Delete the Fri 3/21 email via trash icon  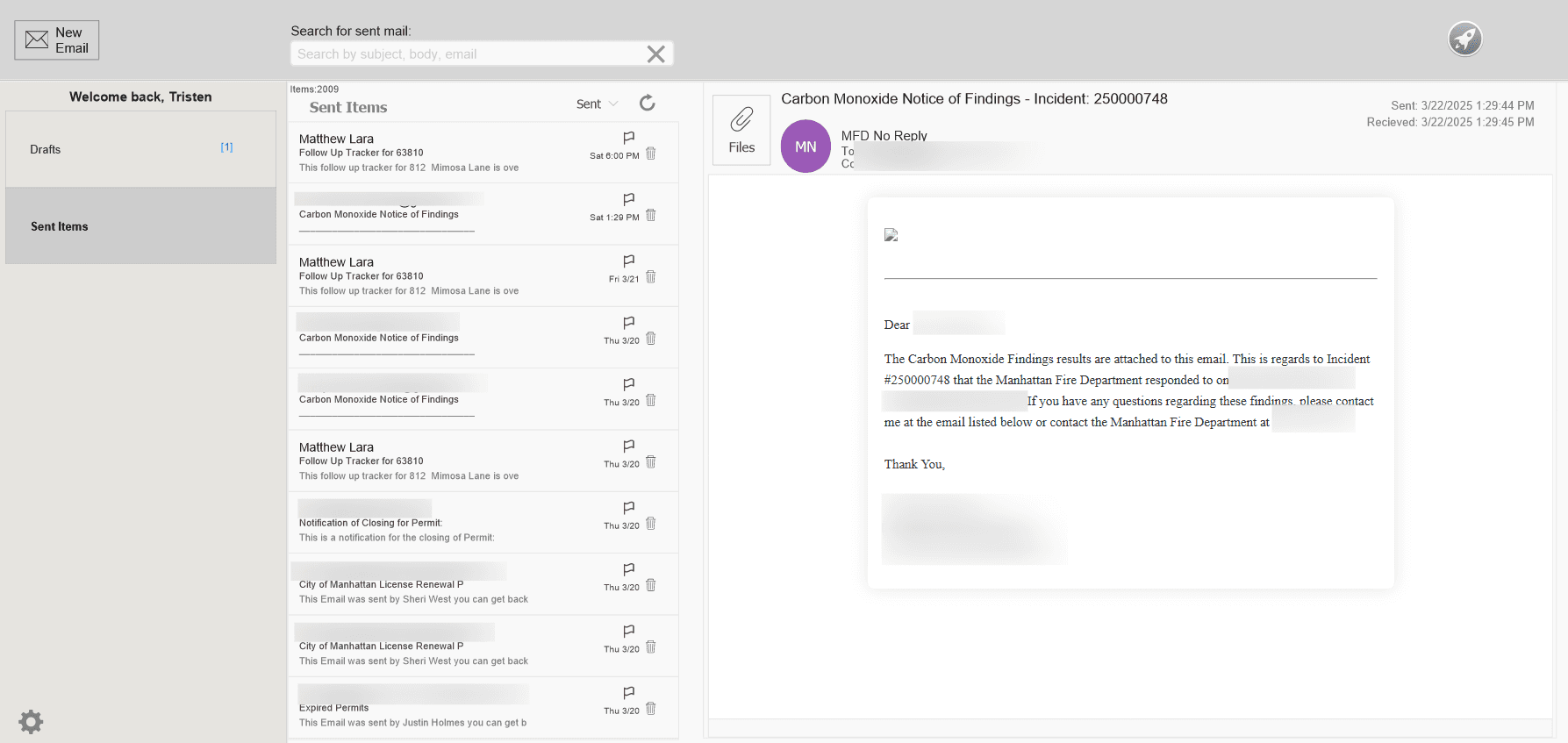tap(651, 277)
